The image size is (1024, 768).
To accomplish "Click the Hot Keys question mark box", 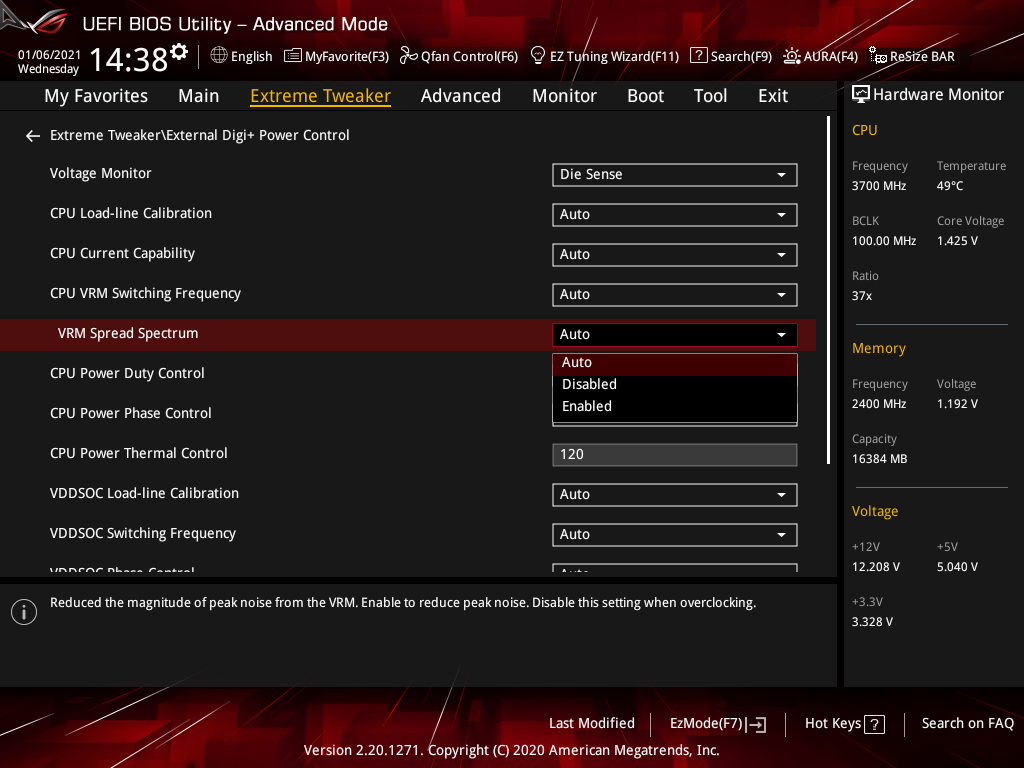I will click(x=874, y=724).
